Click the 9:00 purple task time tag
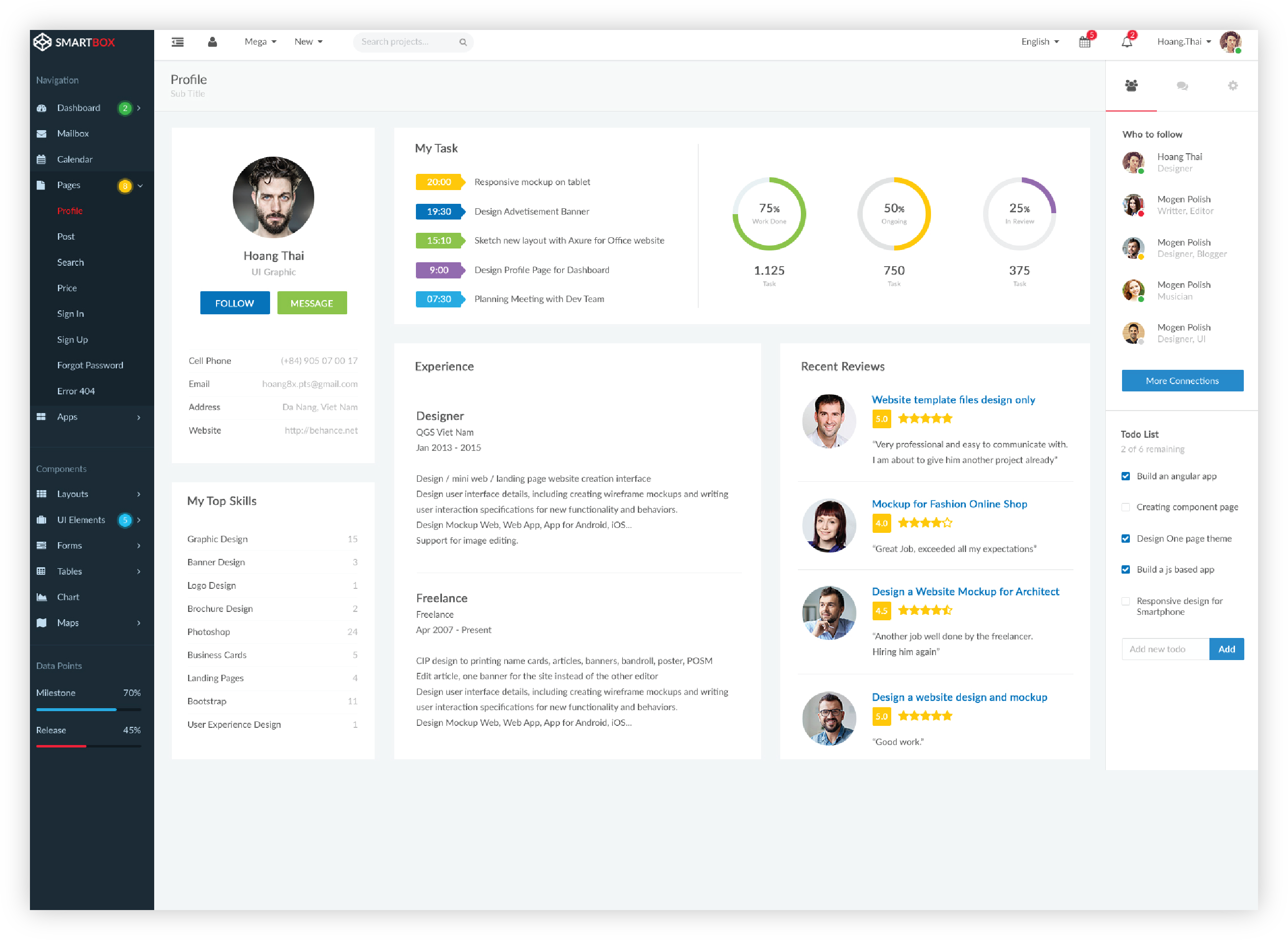The image size is (1288, 940). pos(440,270)
